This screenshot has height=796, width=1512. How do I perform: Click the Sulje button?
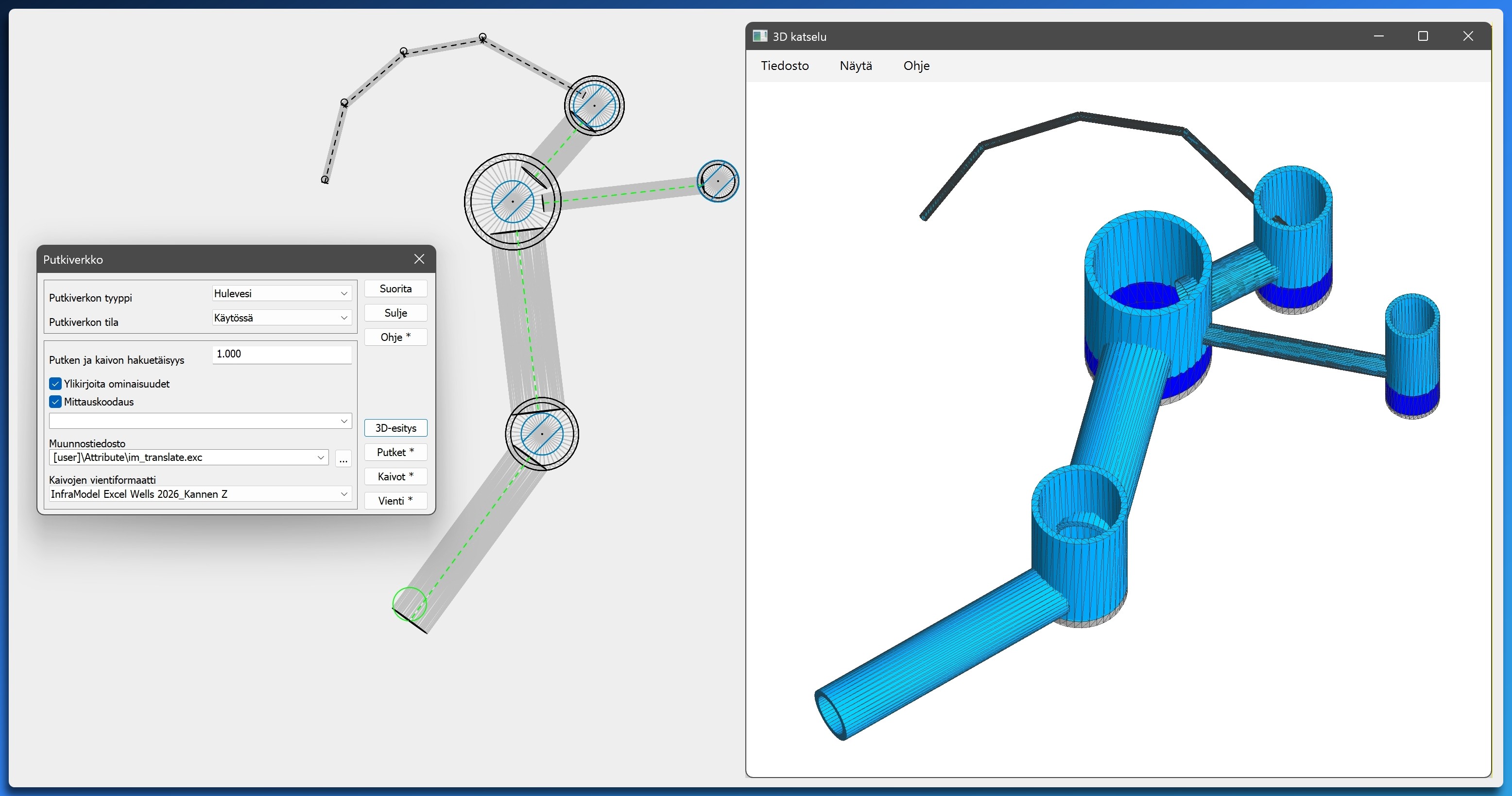395,313
